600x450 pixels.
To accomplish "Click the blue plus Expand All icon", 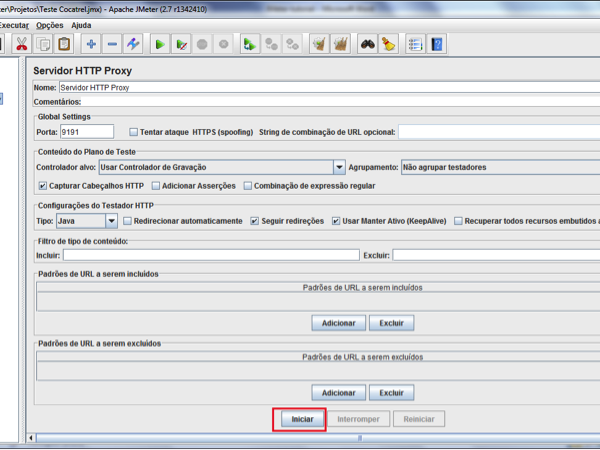I will 91,44.
